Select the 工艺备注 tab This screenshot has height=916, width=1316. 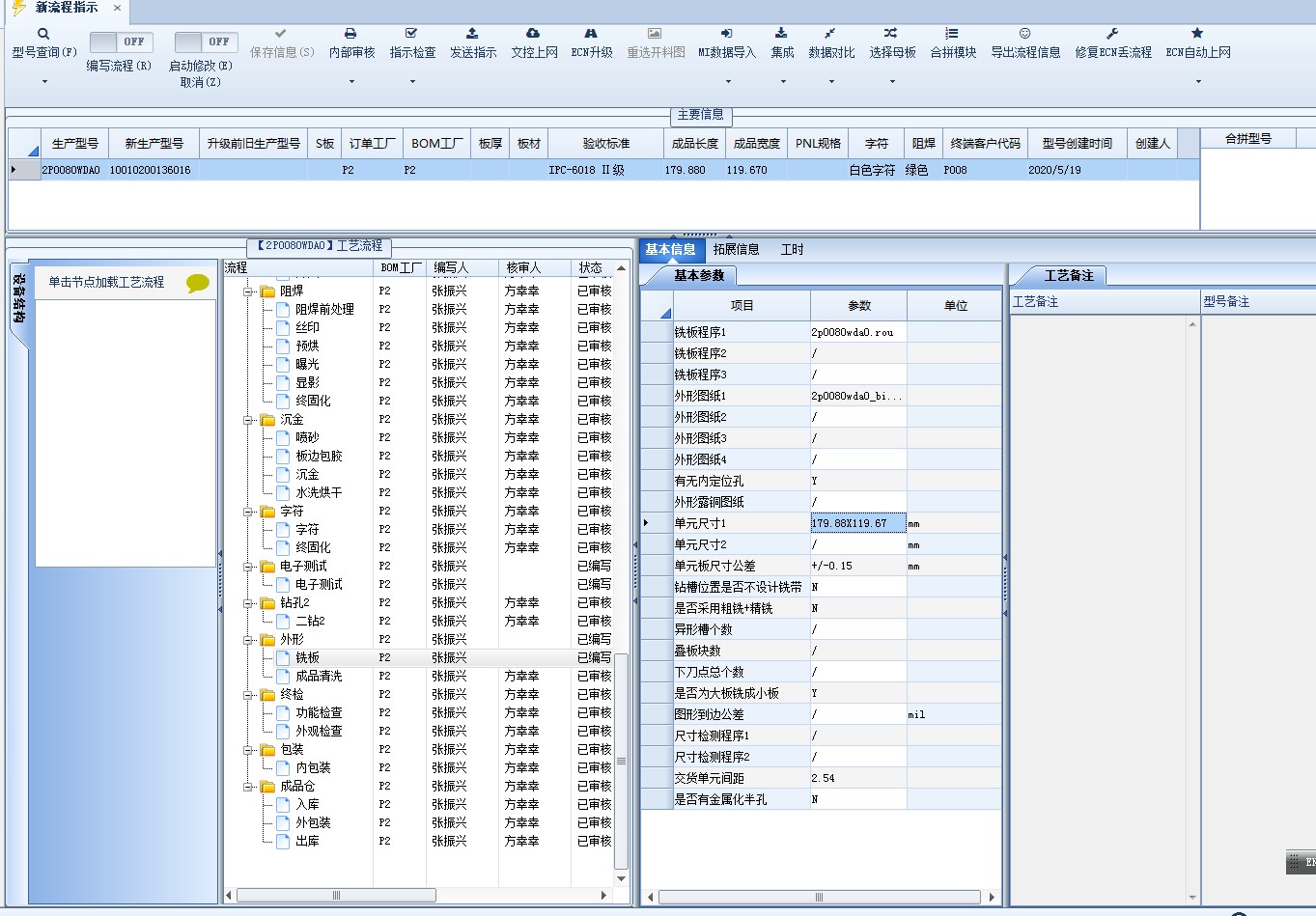click(x=1069, y=275)
